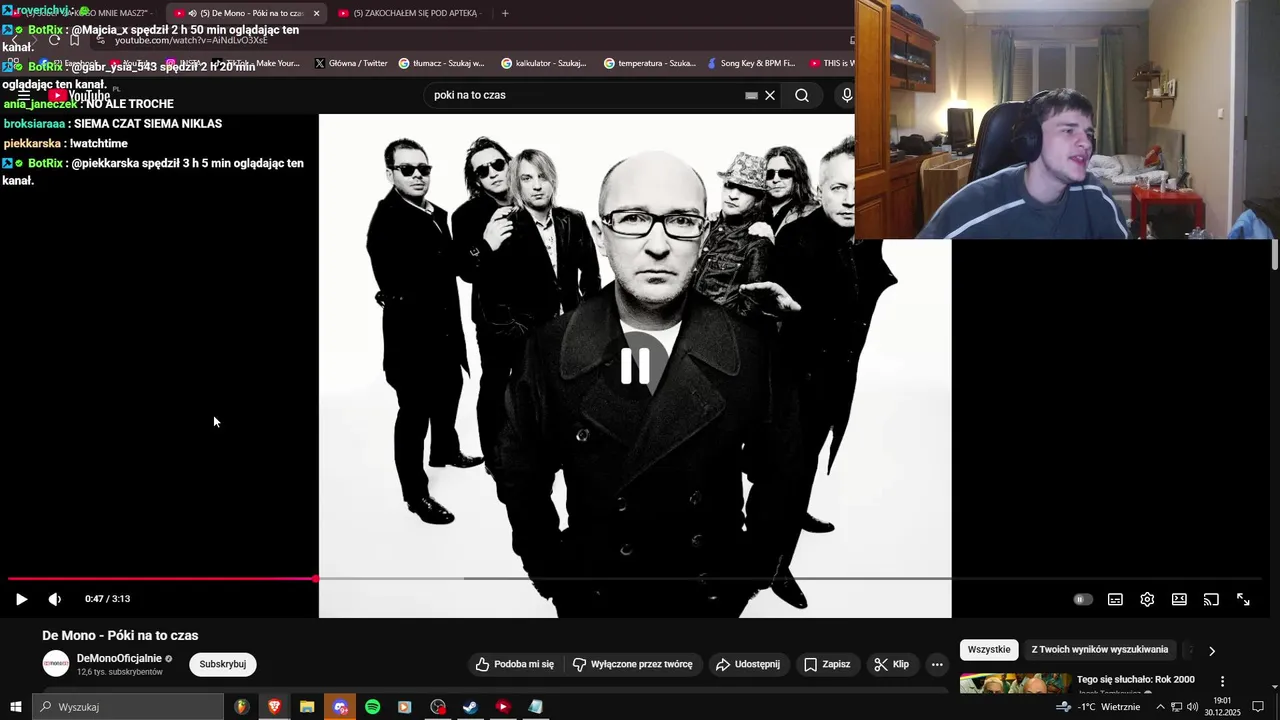
Task: Click the browser address bar URL
Action: tap(191, 40)
